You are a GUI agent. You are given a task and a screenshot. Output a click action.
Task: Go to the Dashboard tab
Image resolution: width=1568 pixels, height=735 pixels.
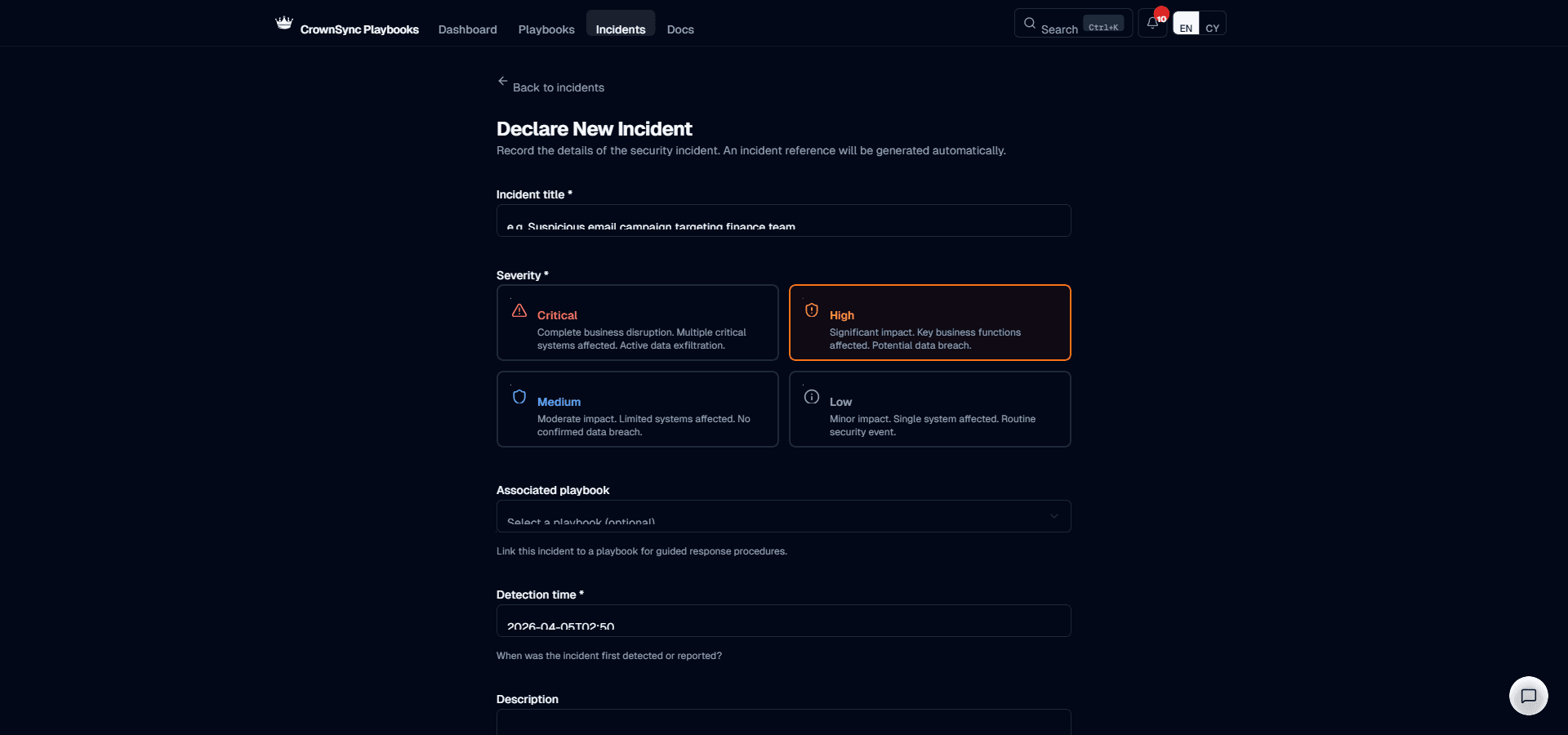click(x=467, y=29)
